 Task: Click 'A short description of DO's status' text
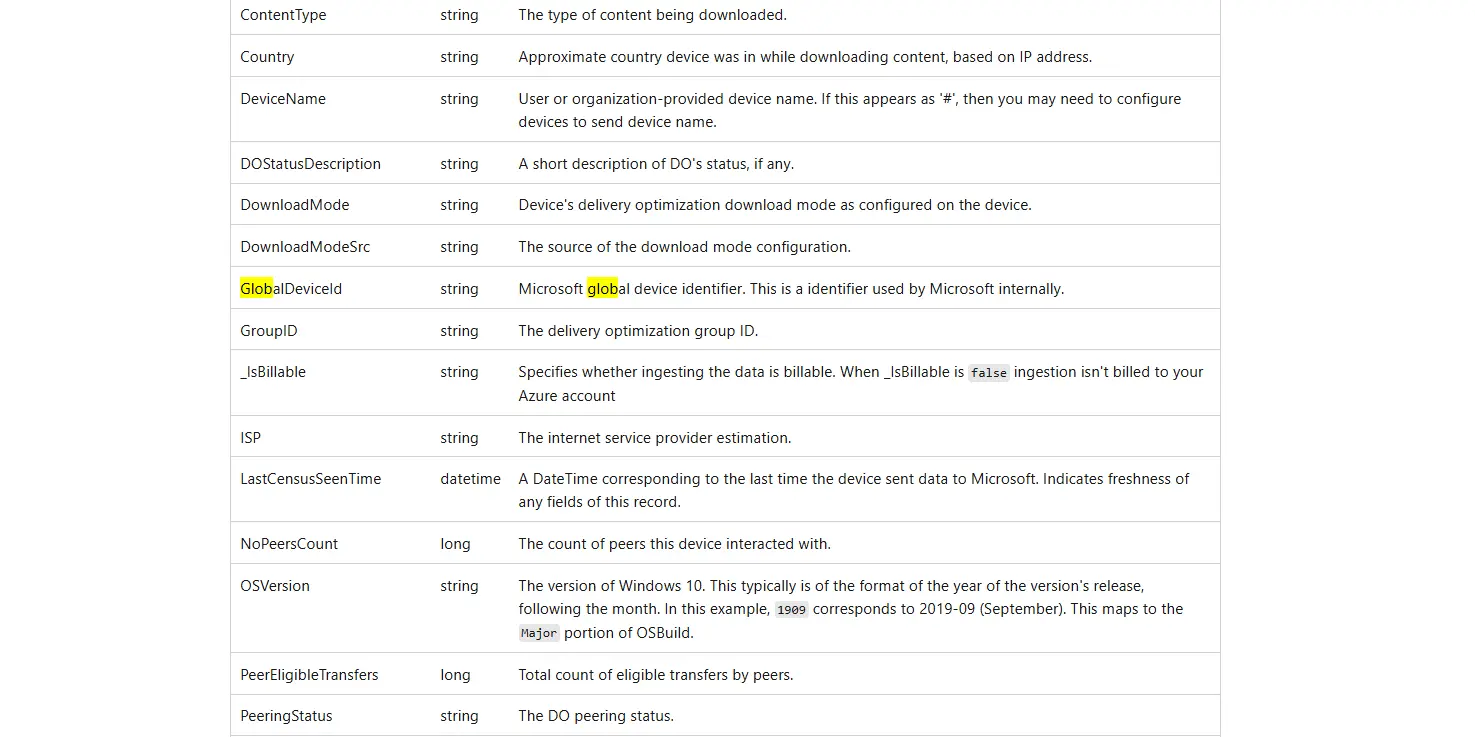coord(656,164)
